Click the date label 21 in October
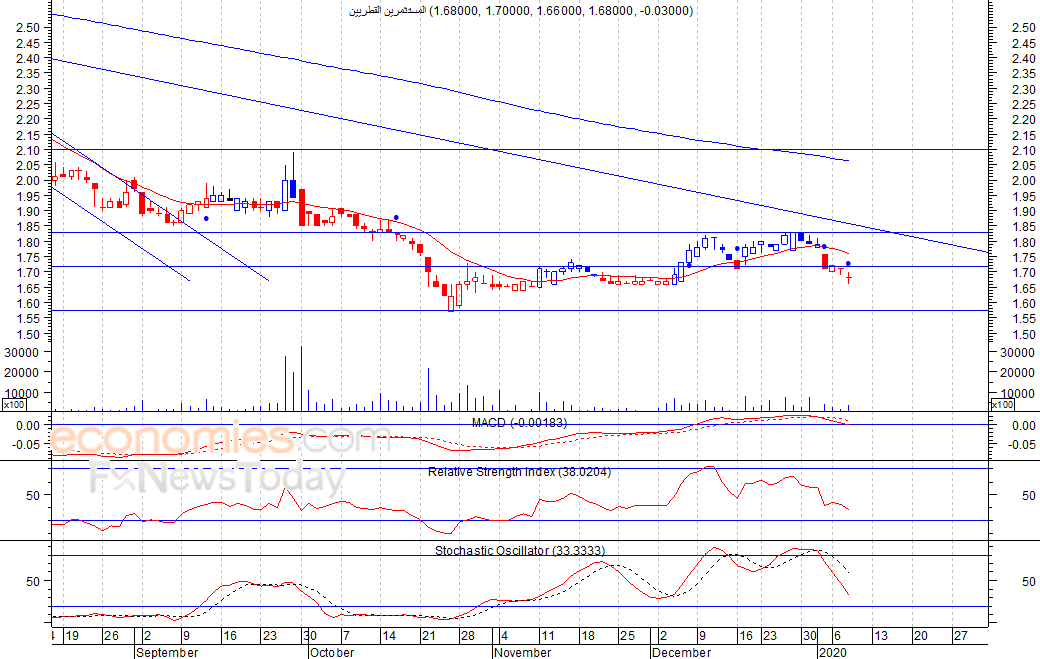 [x=428, y=636]
